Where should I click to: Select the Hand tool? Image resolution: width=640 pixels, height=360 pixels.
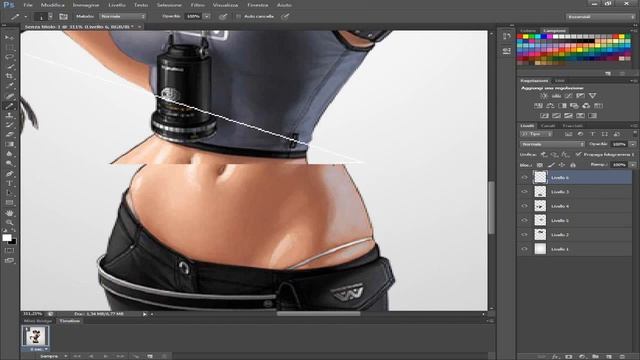click(x=9, y=213)
